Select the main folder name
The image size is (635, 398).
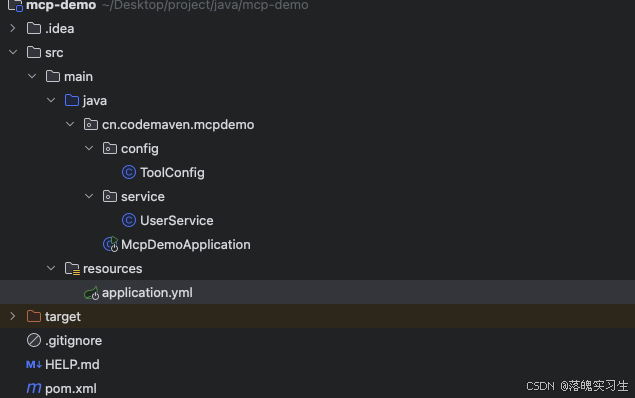pyautogui.click(x=79, y=77)
